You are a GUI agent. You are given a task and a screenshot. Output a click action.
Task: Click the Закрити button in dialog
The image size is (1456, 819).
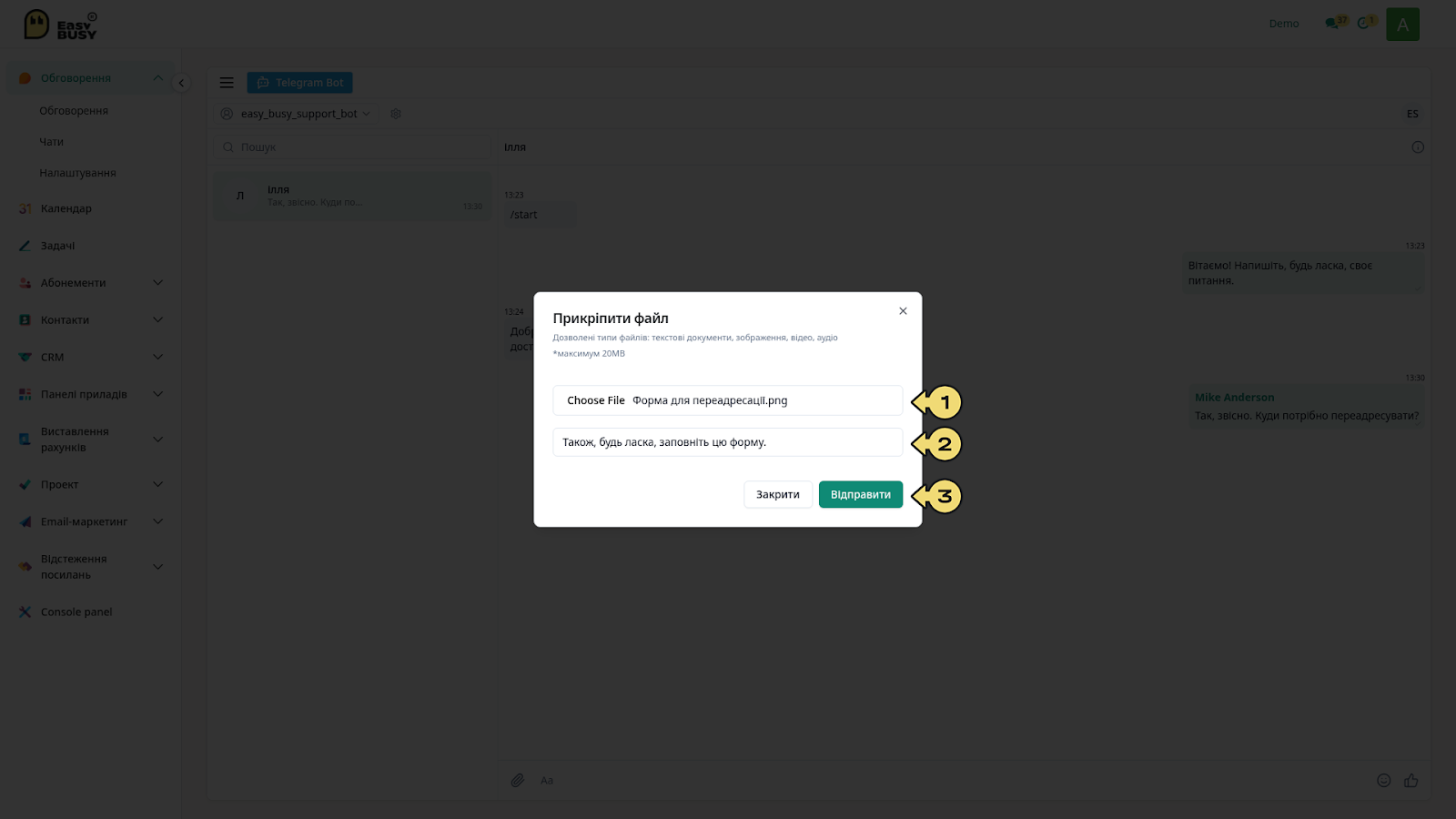click(x=778, y=494)
